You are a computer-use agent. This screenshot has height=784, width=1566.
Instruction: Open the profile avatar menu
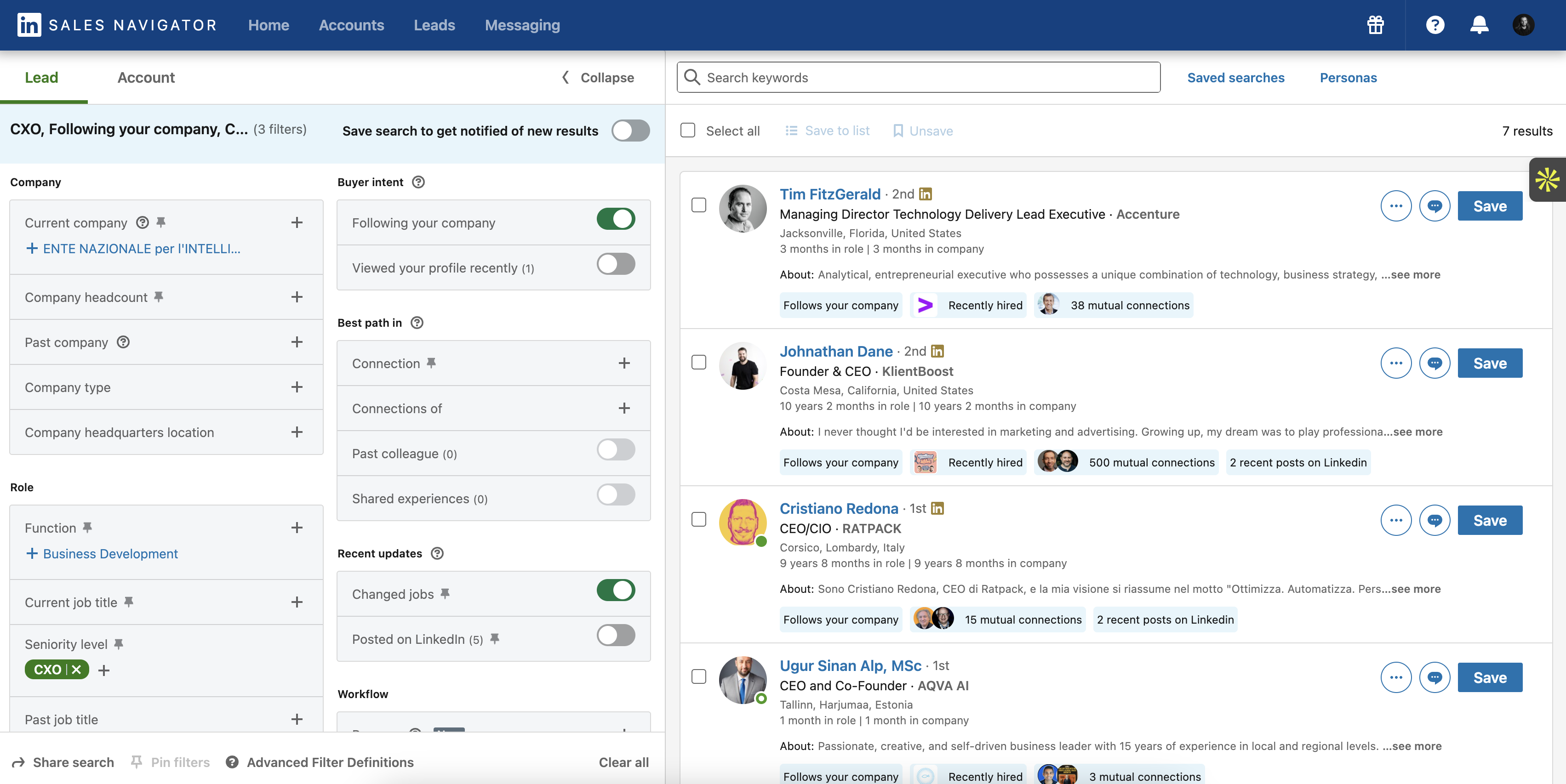[1523, 25]
